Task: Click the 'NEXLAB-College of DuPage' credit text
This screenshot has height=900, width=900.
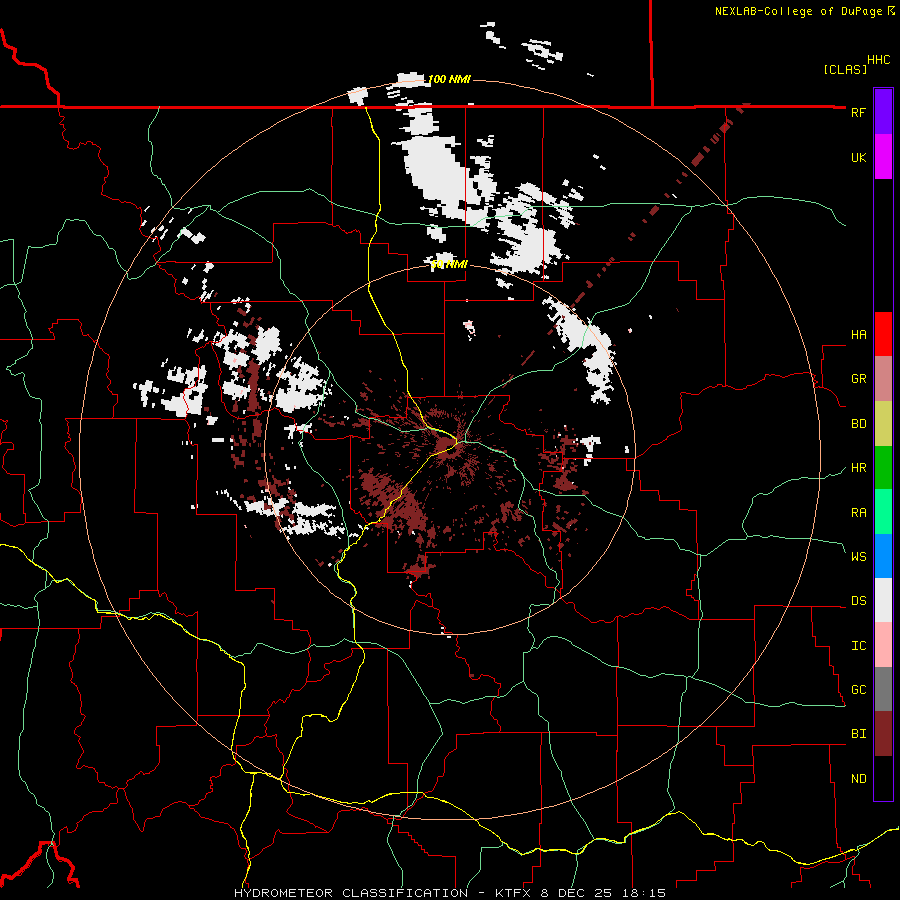Action: 799,11
